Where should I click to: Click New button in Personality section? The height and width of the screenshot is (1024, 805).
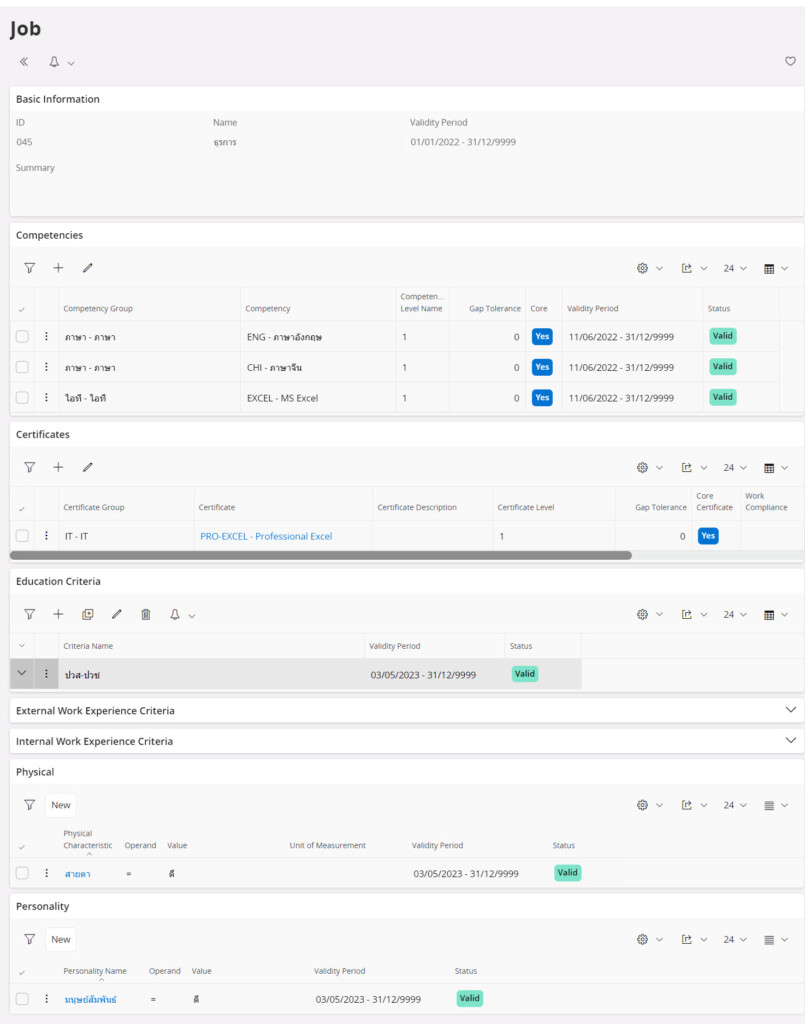(x=61, y=939)
